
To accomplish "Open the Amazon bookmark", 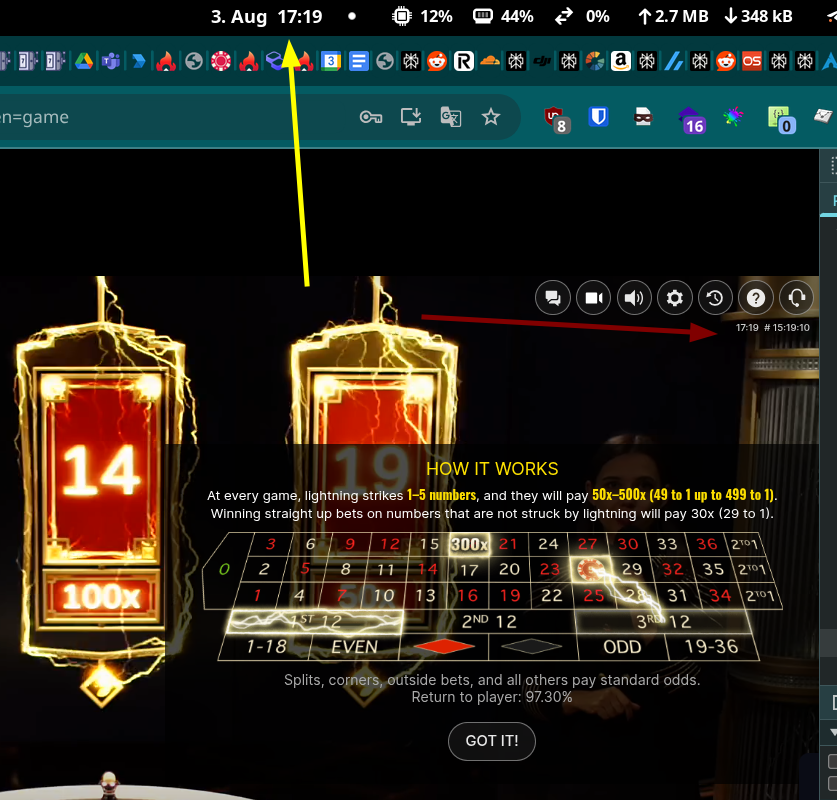I will point(620,61).
